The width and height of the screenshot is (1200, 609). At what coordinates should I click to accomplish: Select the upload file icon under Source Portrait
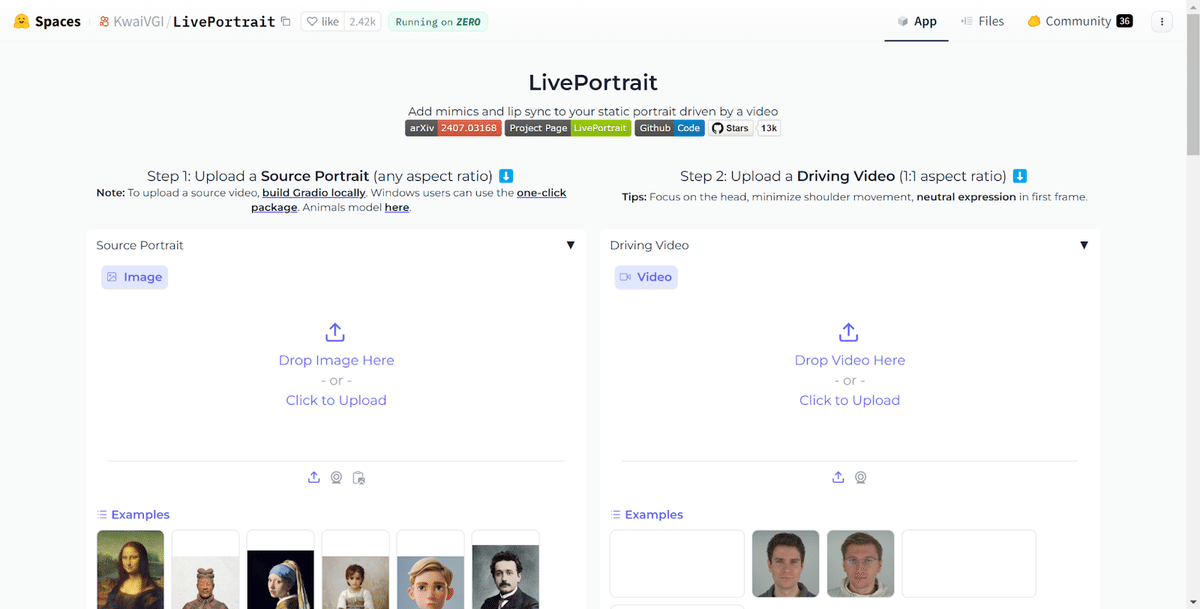[313, 477]
